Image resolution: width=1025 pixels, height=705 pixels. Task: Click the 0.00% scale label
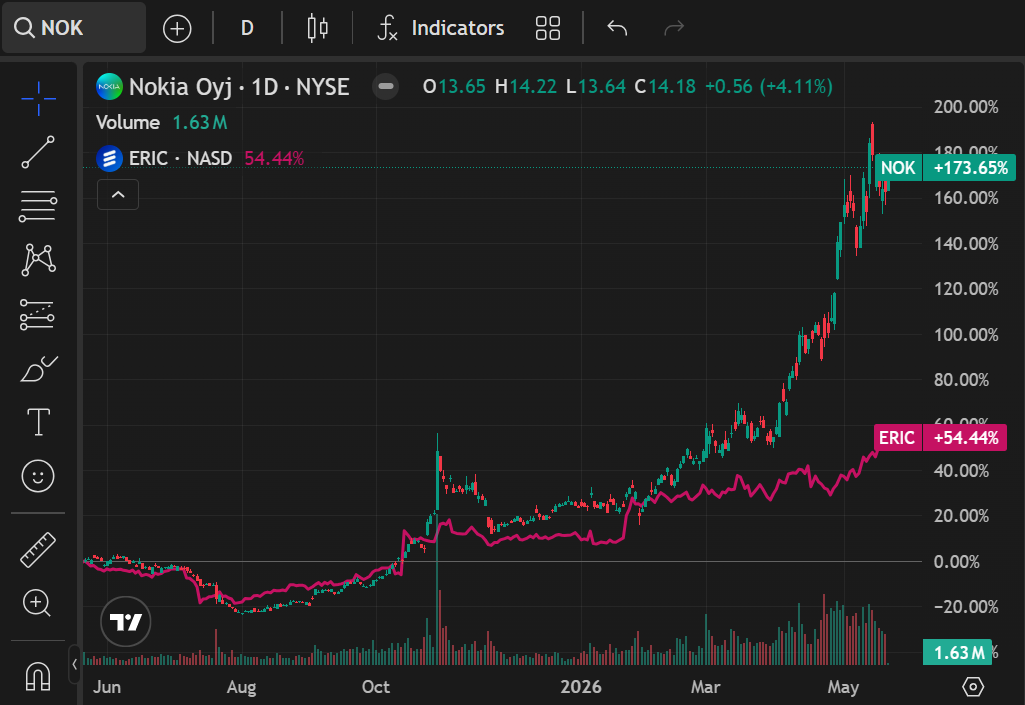pyautogui.click(x=956, y=562)
